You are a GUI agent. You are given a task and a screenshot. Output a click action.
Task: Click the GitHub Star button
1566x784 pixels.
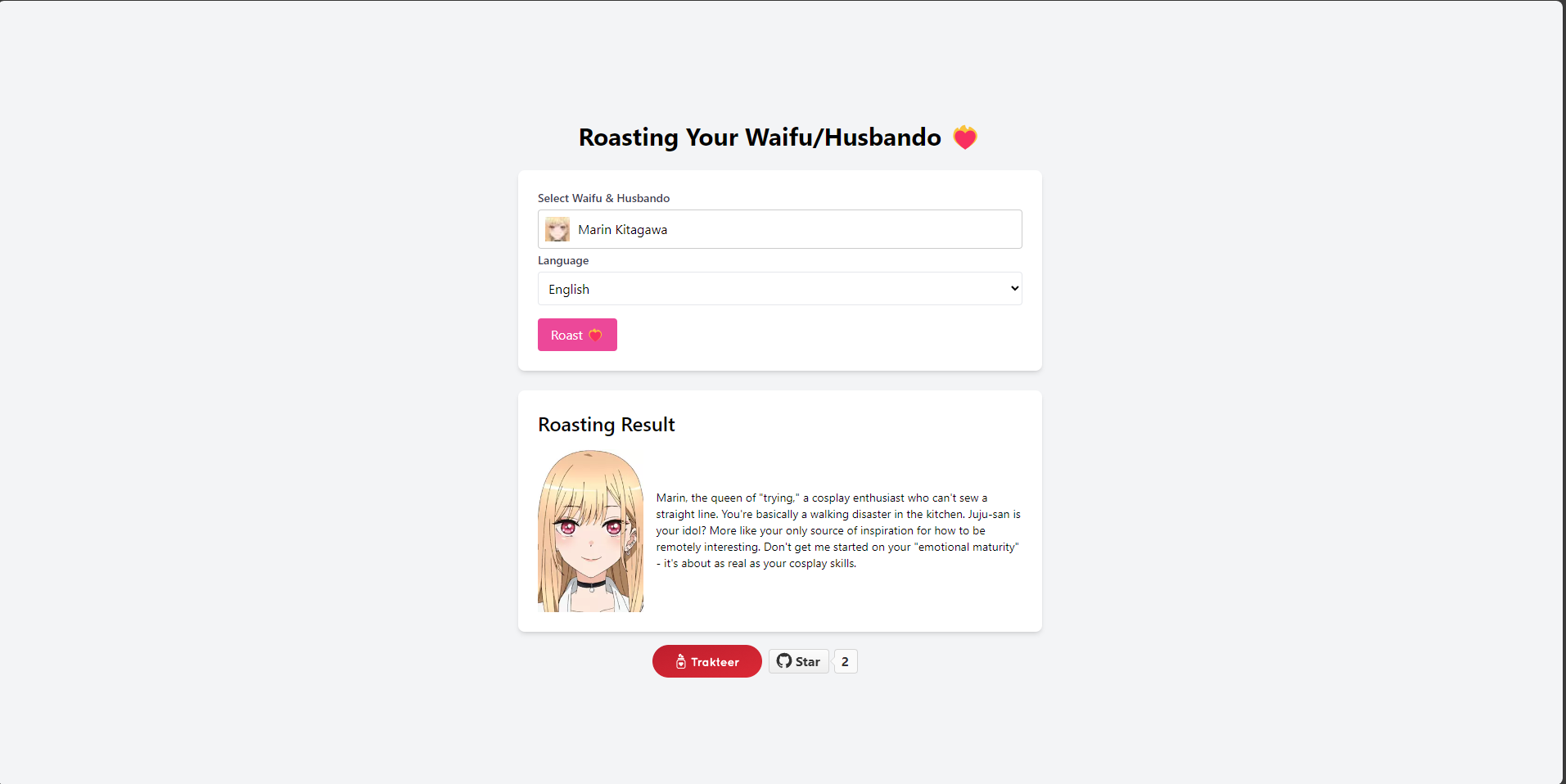(x=799, y=661)
